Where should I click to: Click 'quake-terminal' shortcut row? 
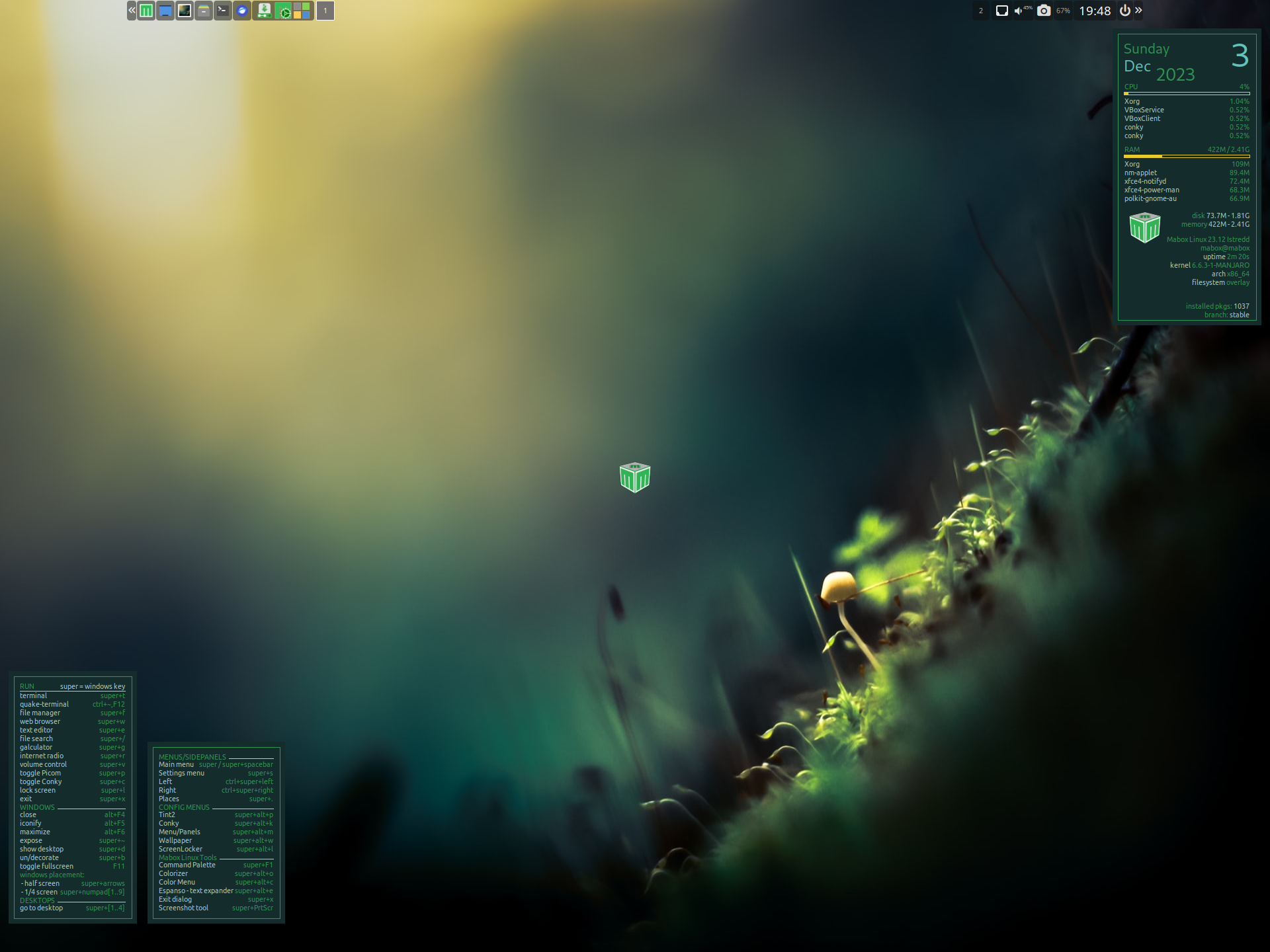(72, 704)
